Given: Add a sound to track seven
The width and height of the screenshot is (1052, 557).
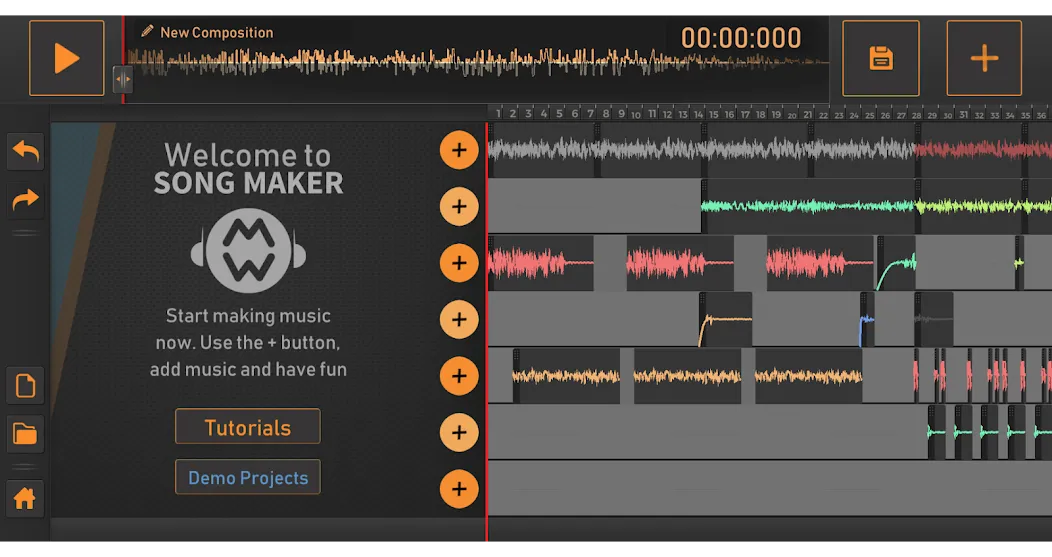Looking at the screenshot, I should [x=459, y=489].
